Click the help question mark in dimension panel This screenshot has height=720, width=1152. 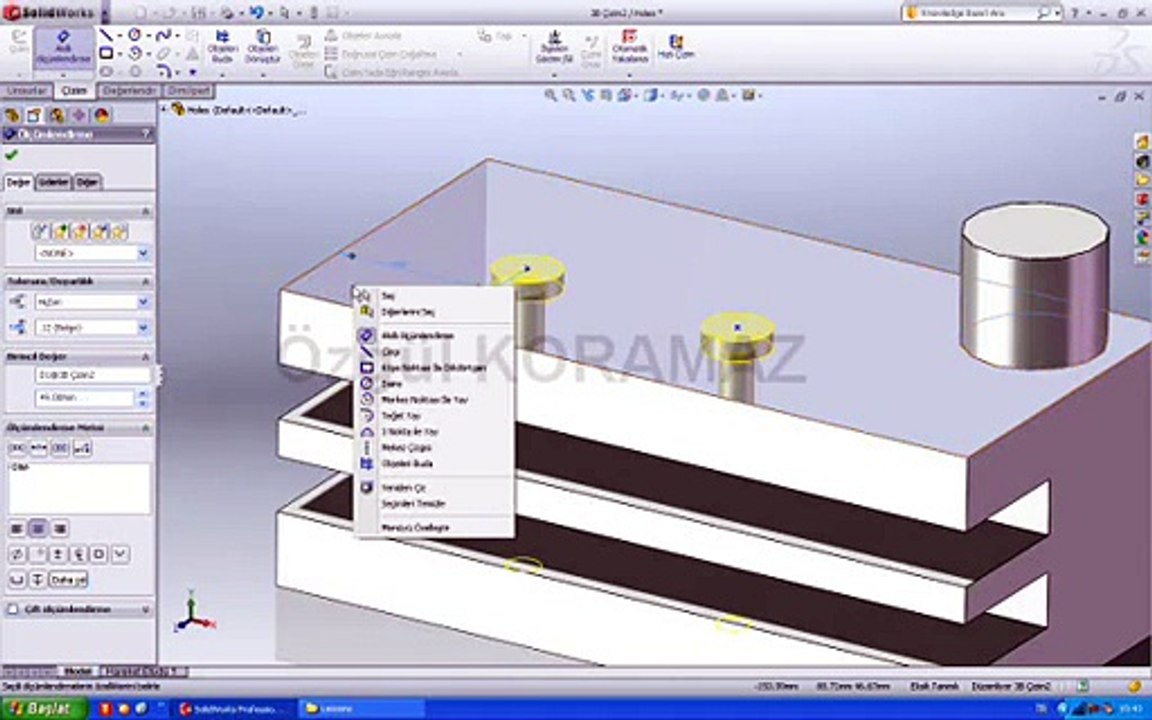146,134
